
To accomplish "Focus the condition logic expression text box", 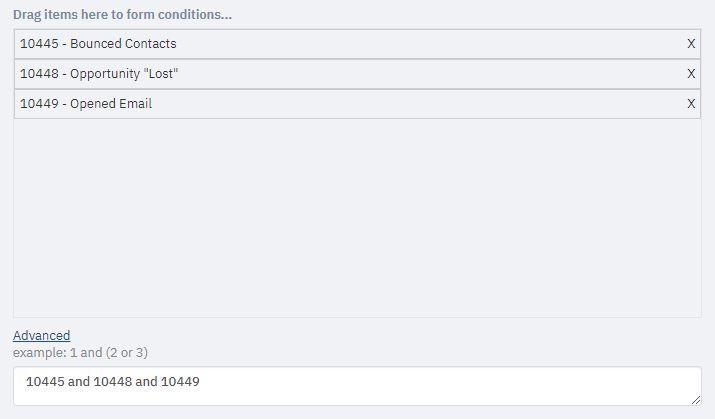I will point(357,386).
